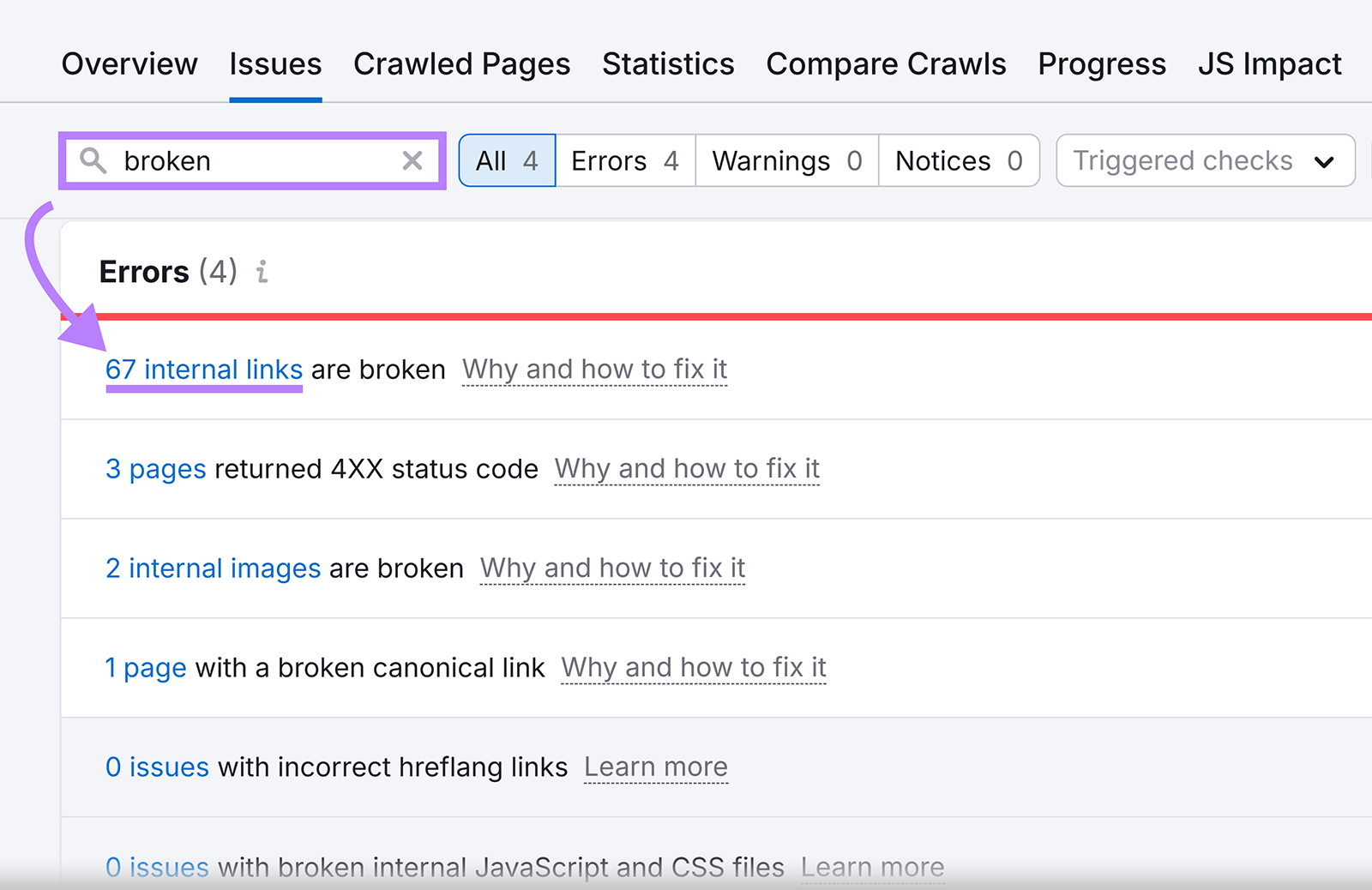Open the Errors info tooltip icon
The image size is (1372, 890).
point(262,273)
